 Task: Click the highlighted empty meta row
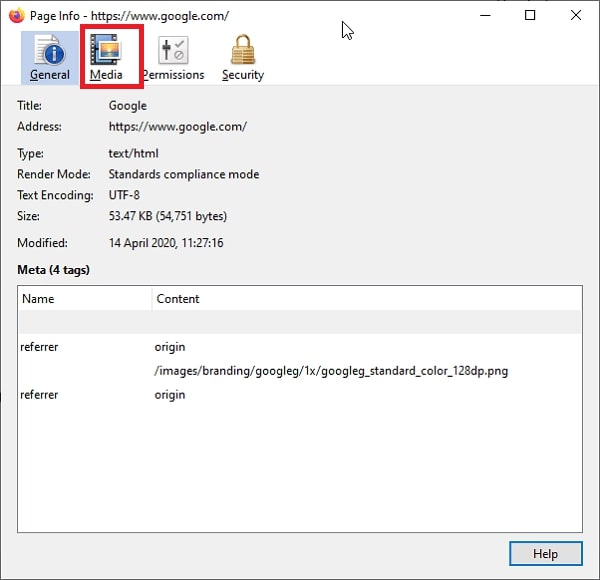[x=300, y=322]
